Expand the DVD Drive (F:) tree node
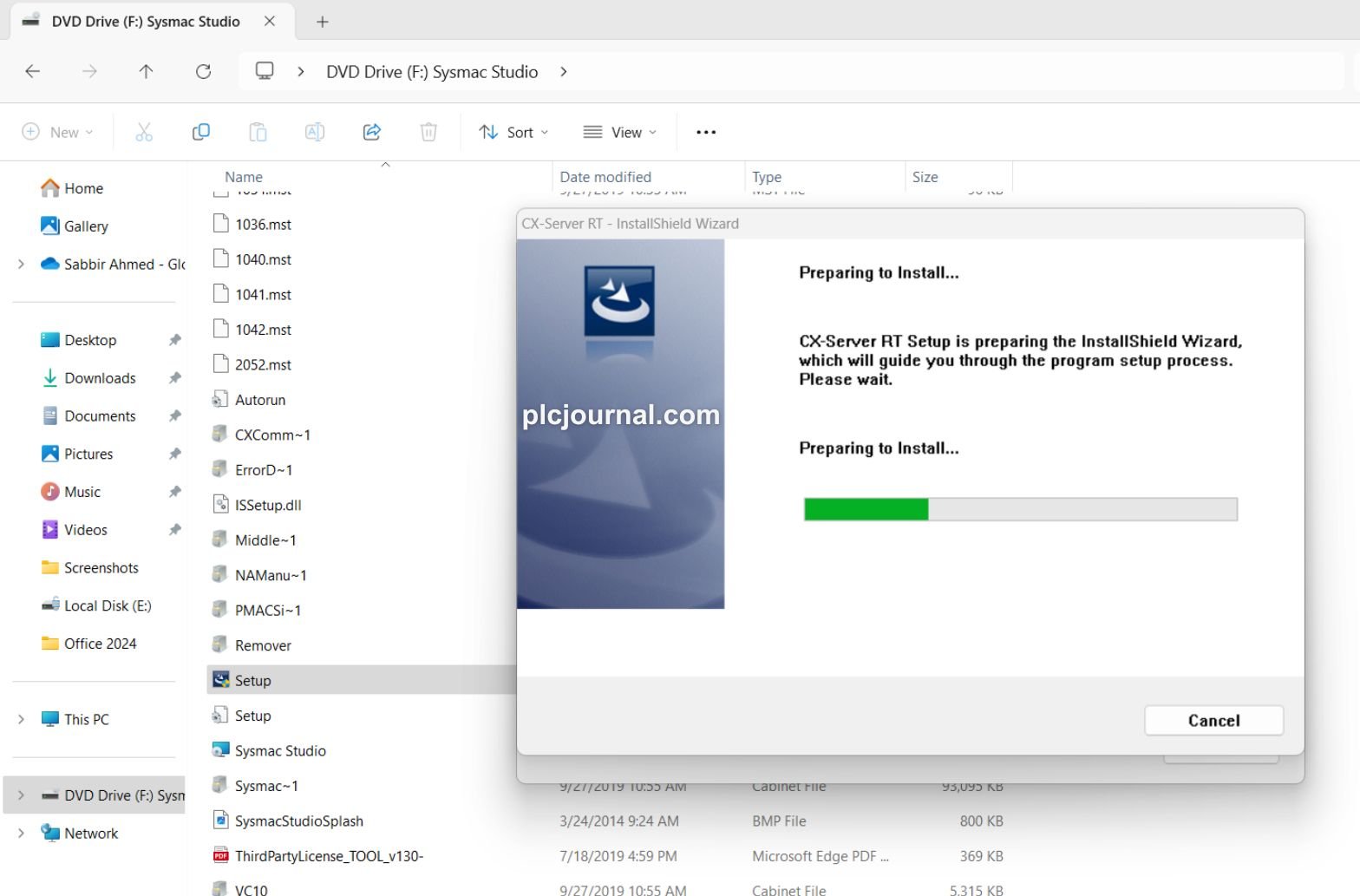The height and width of the screenshot is (896, 1360). pos(21,795)
